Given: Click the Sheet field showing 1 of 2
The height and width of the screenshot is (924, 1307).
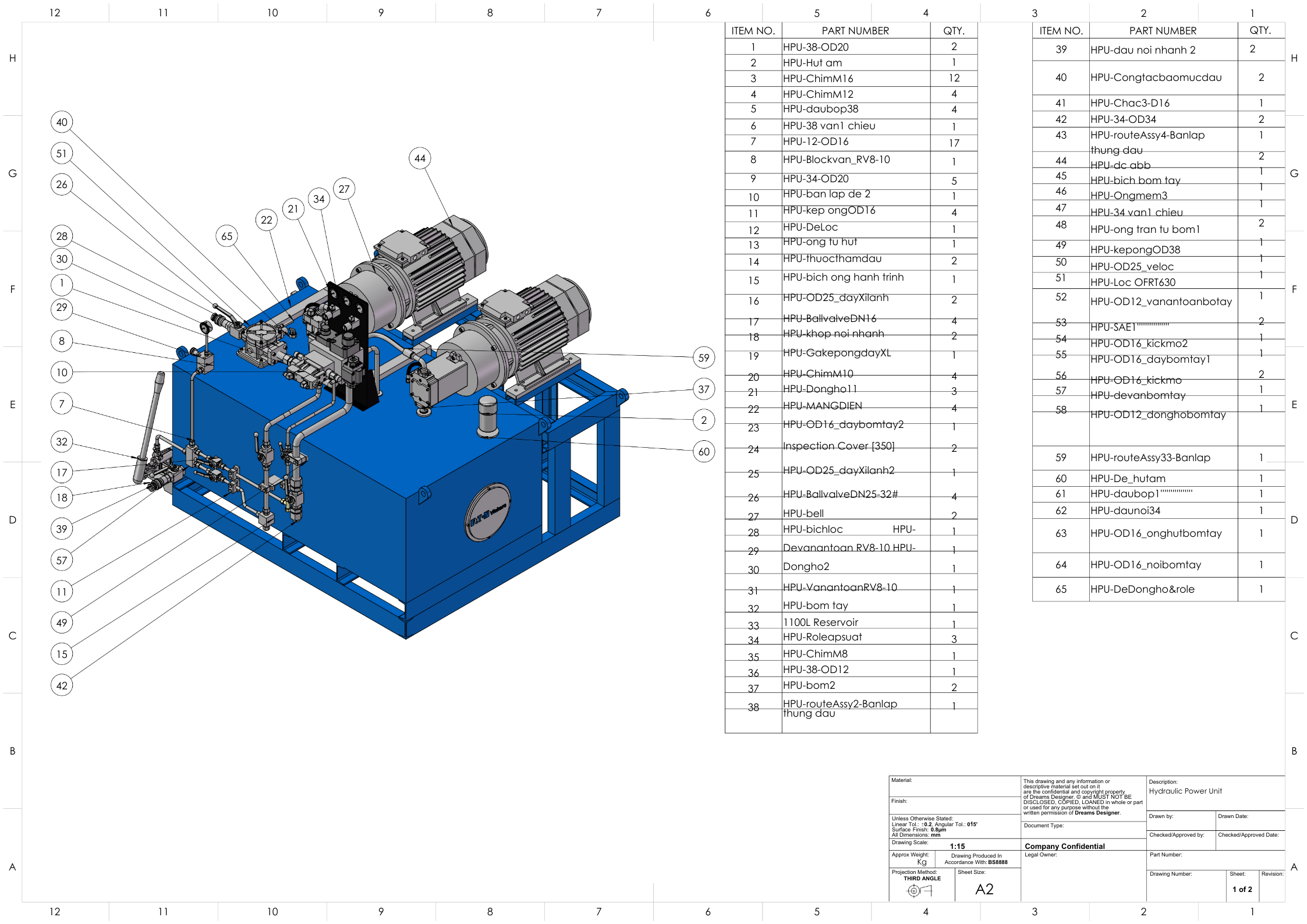Looking at the screenshot, I should (1242, 889).
